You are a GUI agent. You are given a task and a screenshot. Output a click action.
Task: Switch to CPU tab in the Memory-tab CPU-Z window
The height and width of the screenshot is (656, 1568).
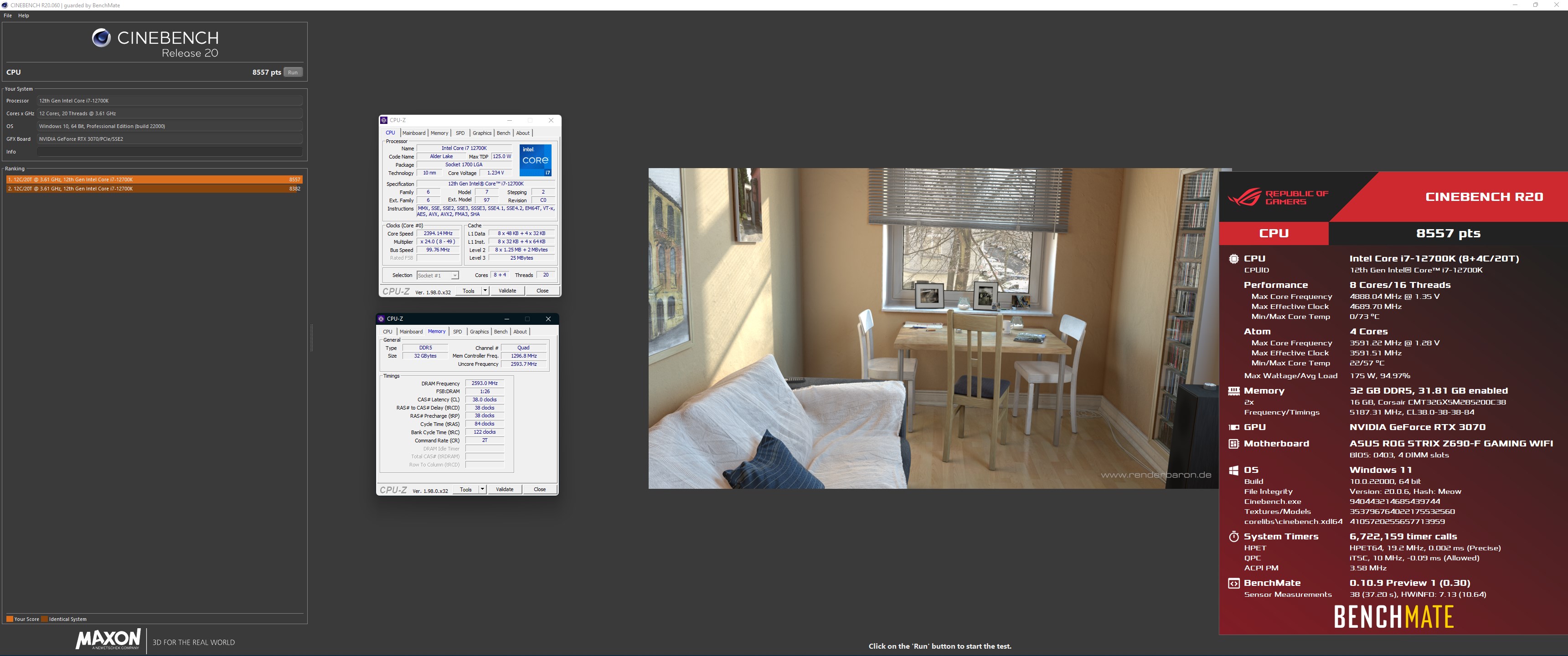(388, 332)
